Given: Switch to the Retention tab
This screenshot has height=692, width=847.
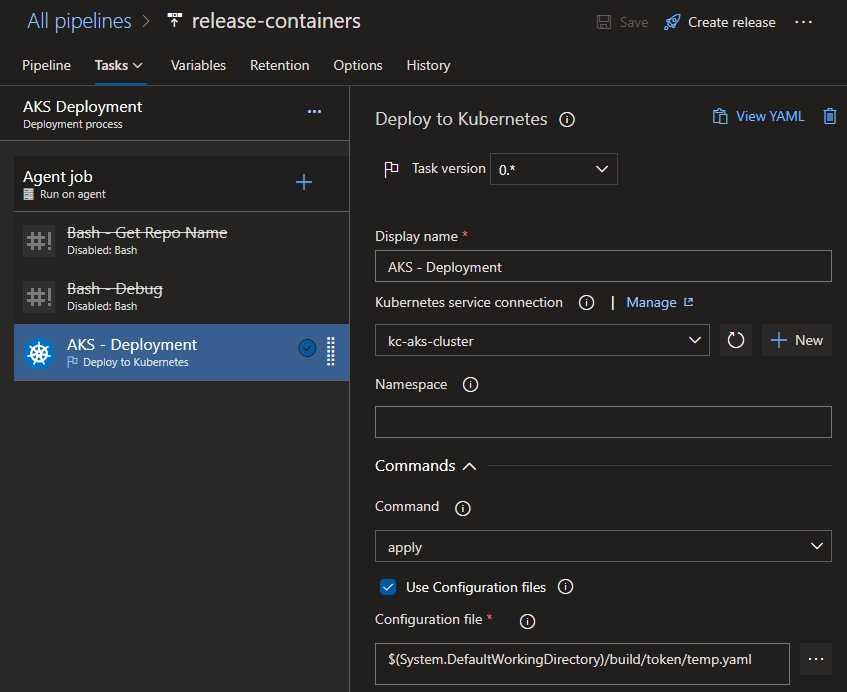Looking at the screenshot, I should coord(280,65).
